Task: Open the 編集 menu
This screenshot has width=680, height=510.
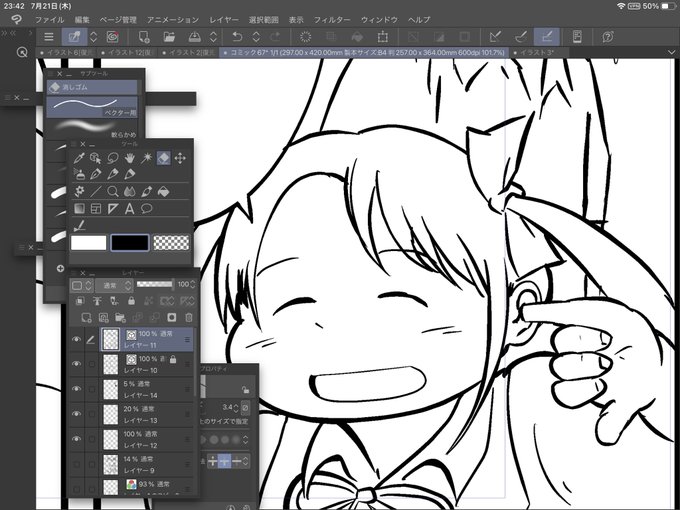Action: click(x=82, y=20)
